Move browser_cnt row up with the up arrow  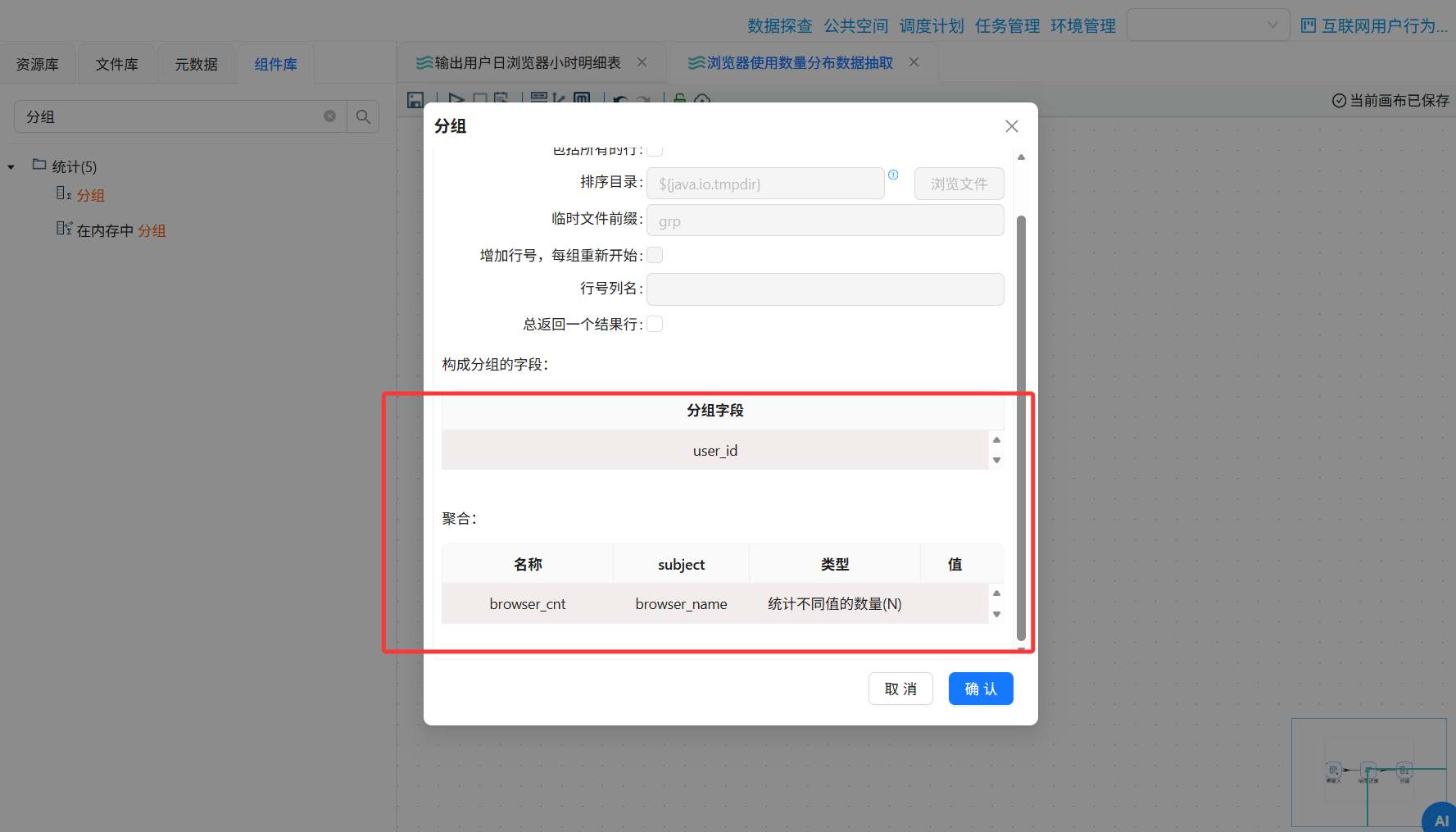(x=996, y=593)
